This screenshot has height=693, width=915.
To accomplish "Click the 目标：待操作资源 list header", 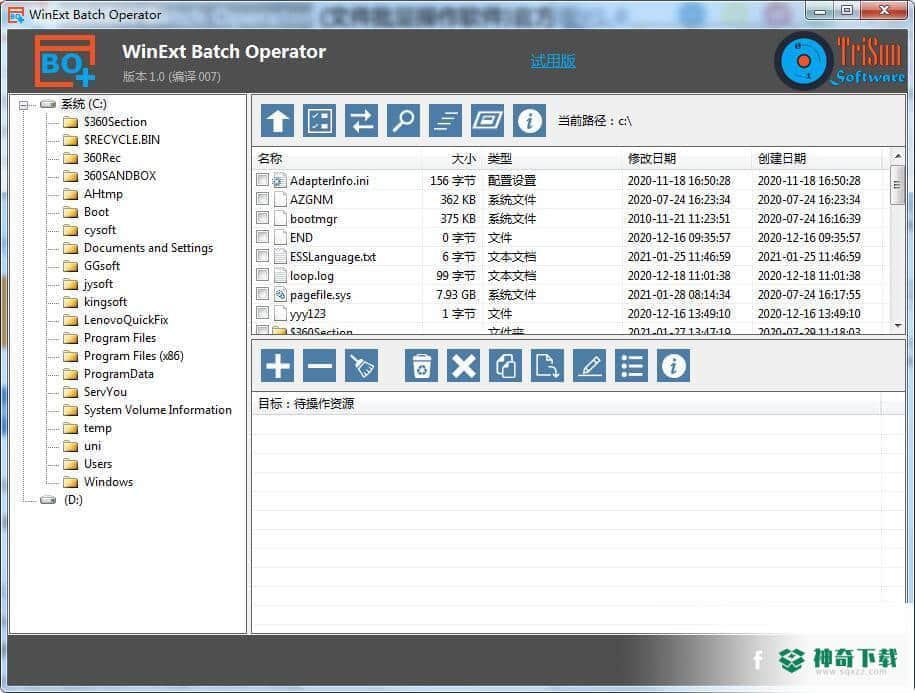I will click(566, 404).
